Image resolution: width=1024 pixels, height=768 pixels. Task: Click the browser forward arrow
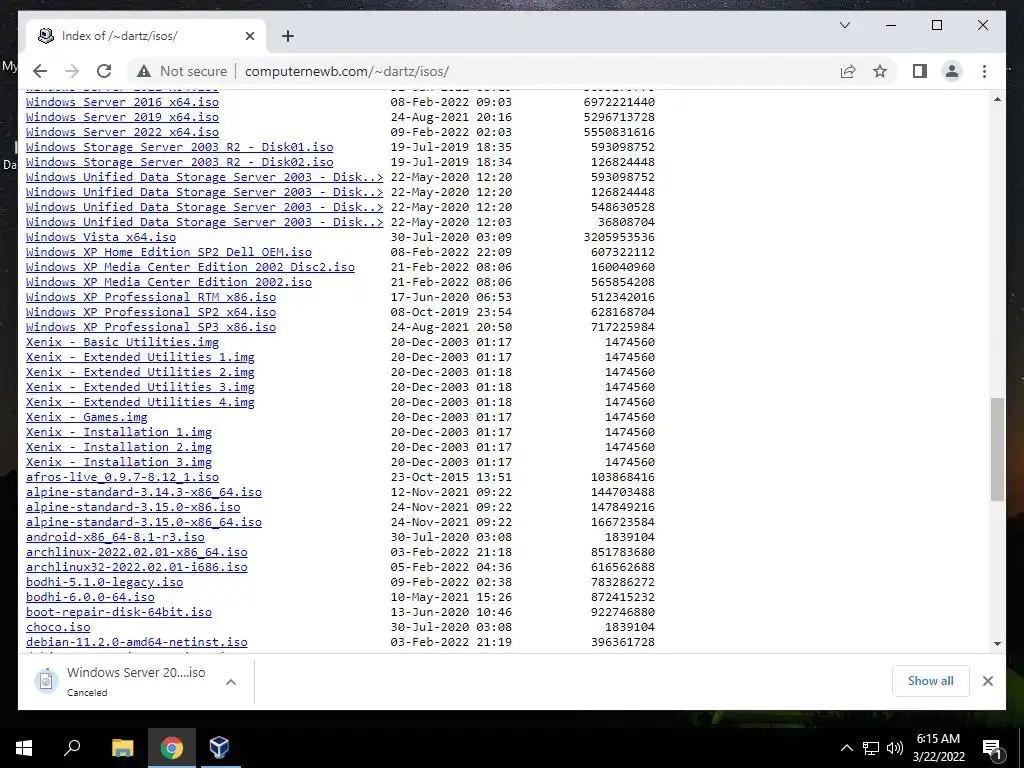[72, 71]
